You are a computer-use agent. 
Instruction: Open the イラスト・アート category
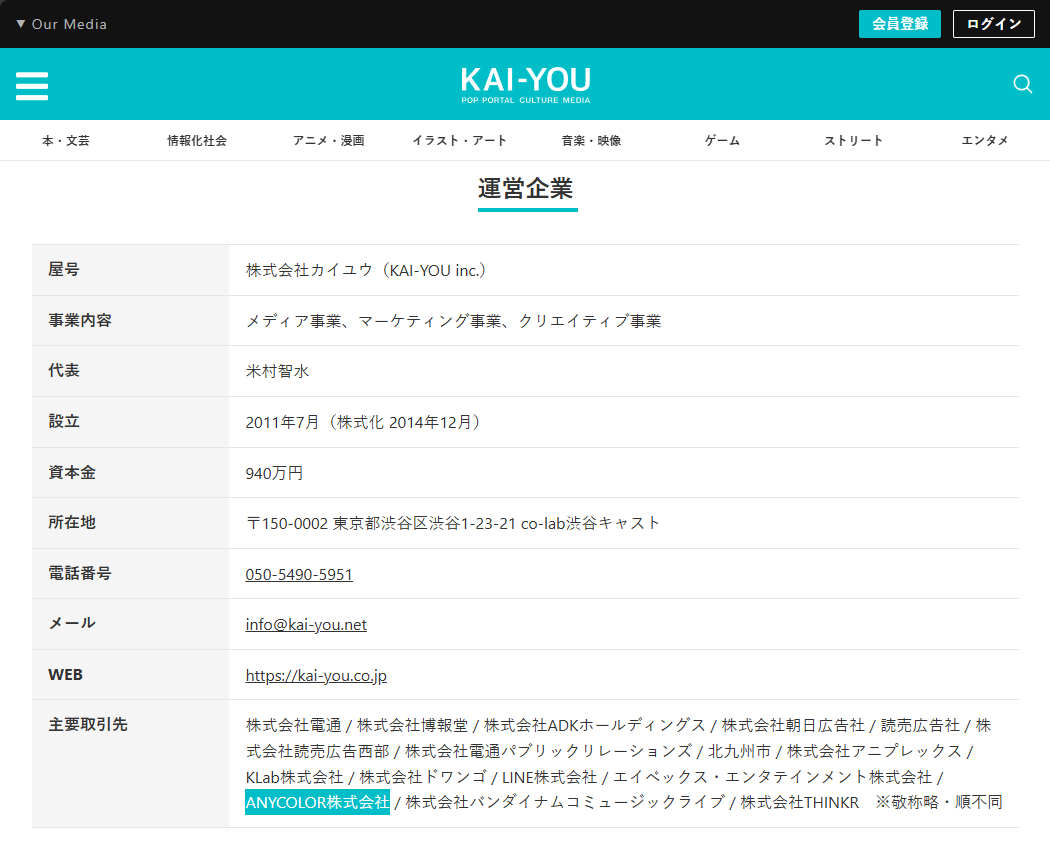[x=459, y=141]
